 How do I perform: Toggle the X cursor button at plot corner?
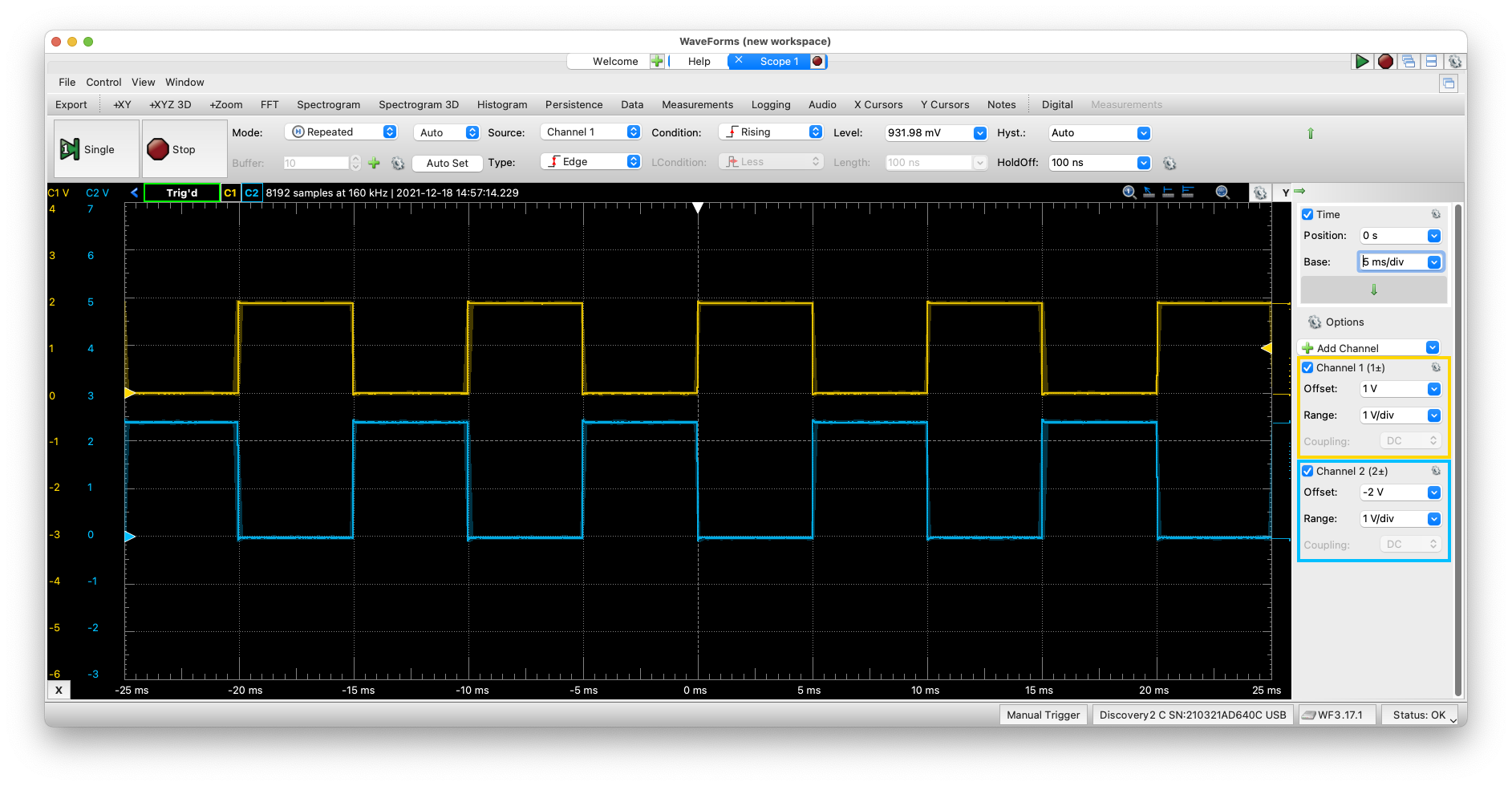tap(59, 690)
